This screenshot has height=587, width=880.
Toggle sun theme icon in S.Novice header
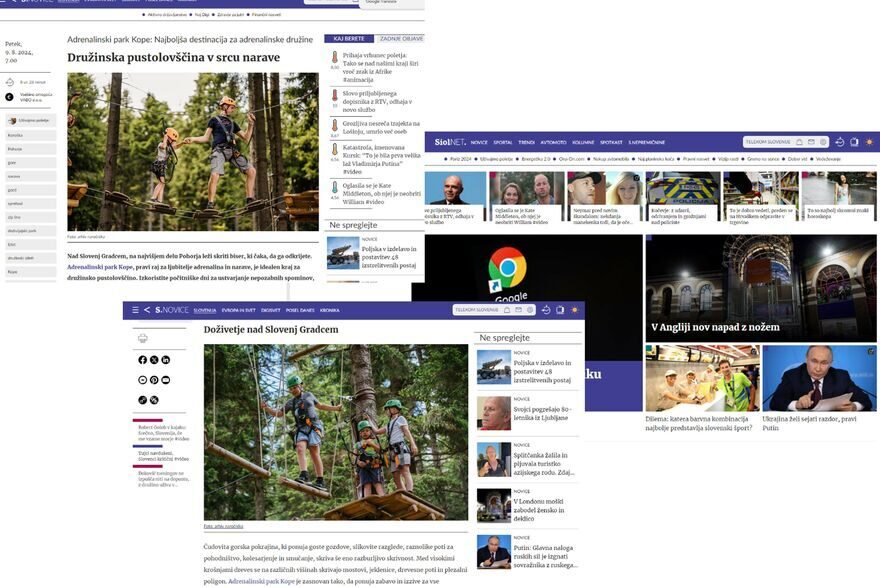[576, 310]
